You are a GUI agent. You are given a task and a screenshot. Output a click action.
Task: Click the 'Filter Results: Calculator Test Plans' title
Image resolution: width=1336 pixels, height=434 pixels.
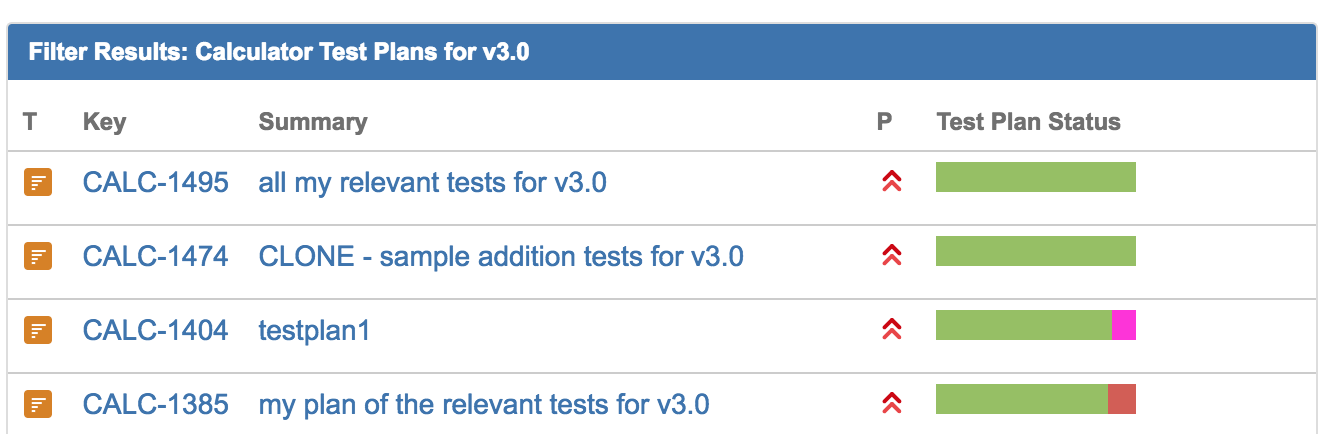279,52
